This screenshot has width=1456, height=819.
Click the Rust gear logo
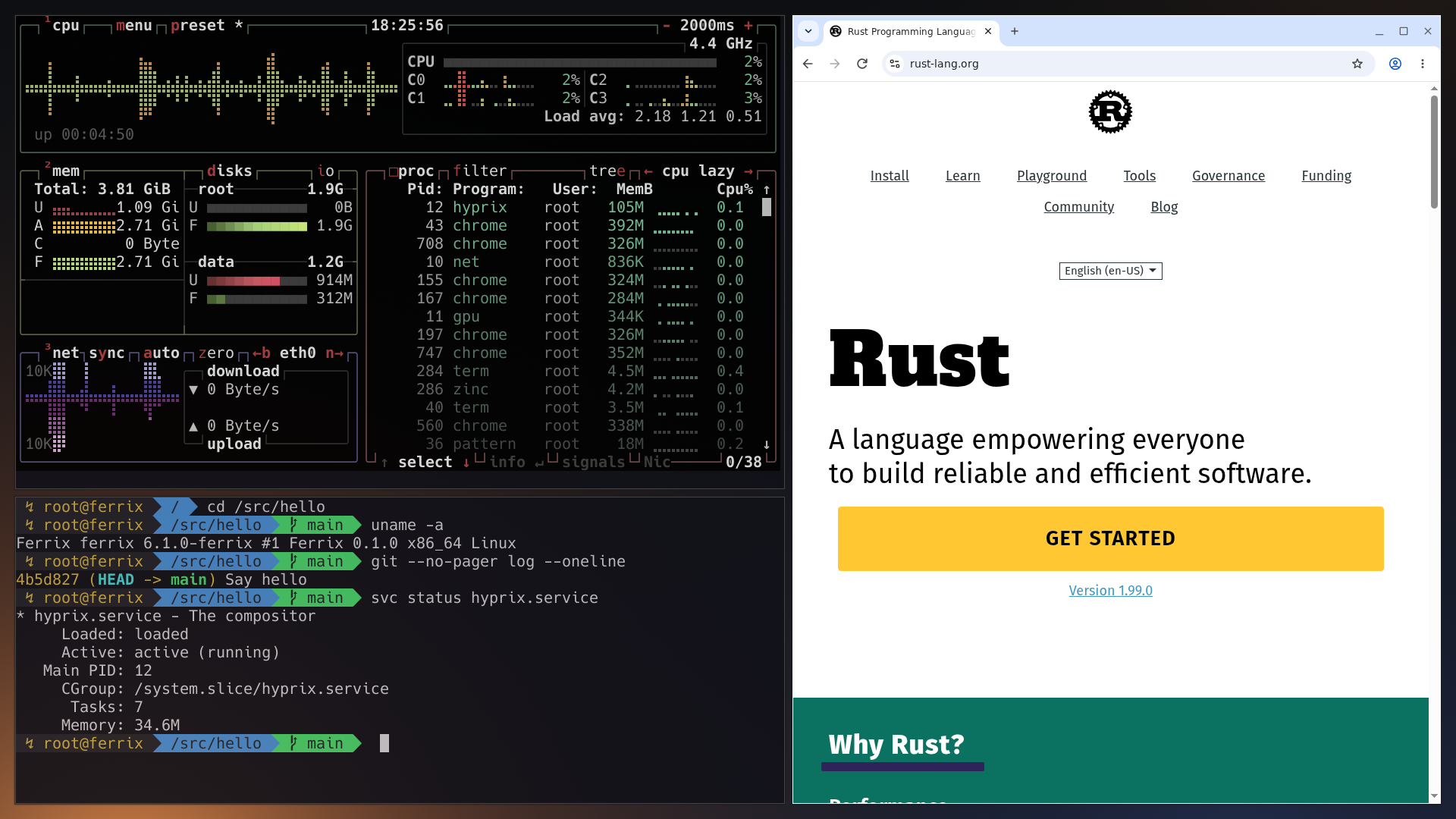1110,112
